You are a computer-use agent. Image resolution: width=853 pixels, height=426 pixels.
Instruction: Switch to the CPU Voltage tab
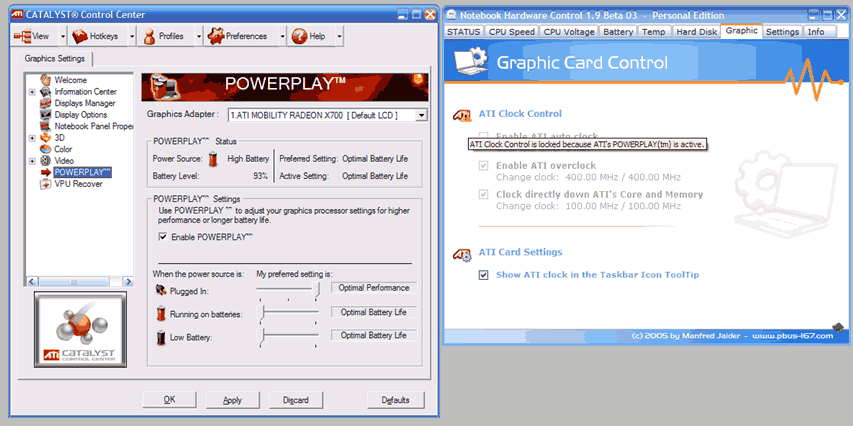click(x=569, y=32)
